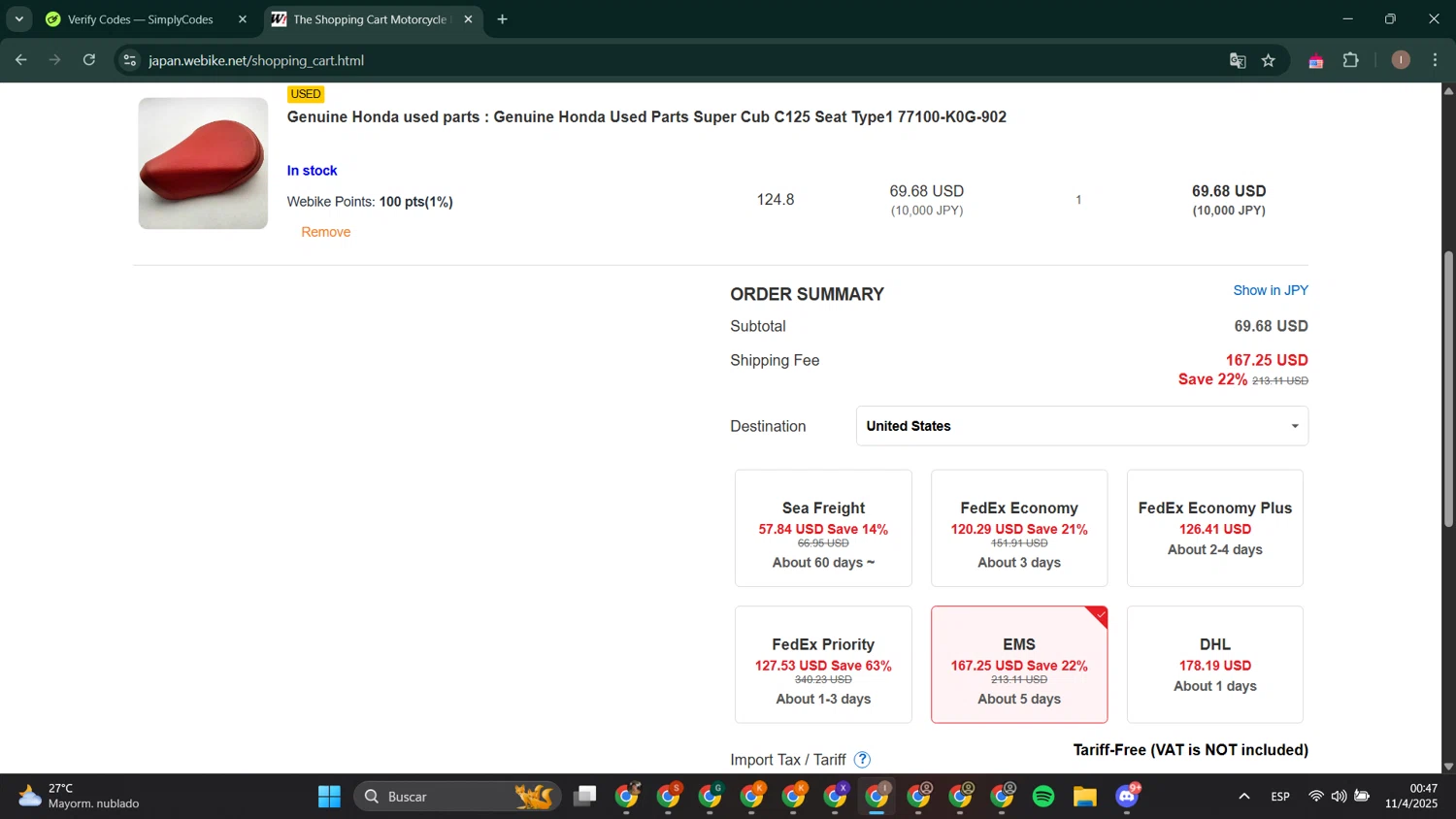Open the Destination United States dropdown
Viewport: 1456px width, 819px height.
[x=1081, y=426]
